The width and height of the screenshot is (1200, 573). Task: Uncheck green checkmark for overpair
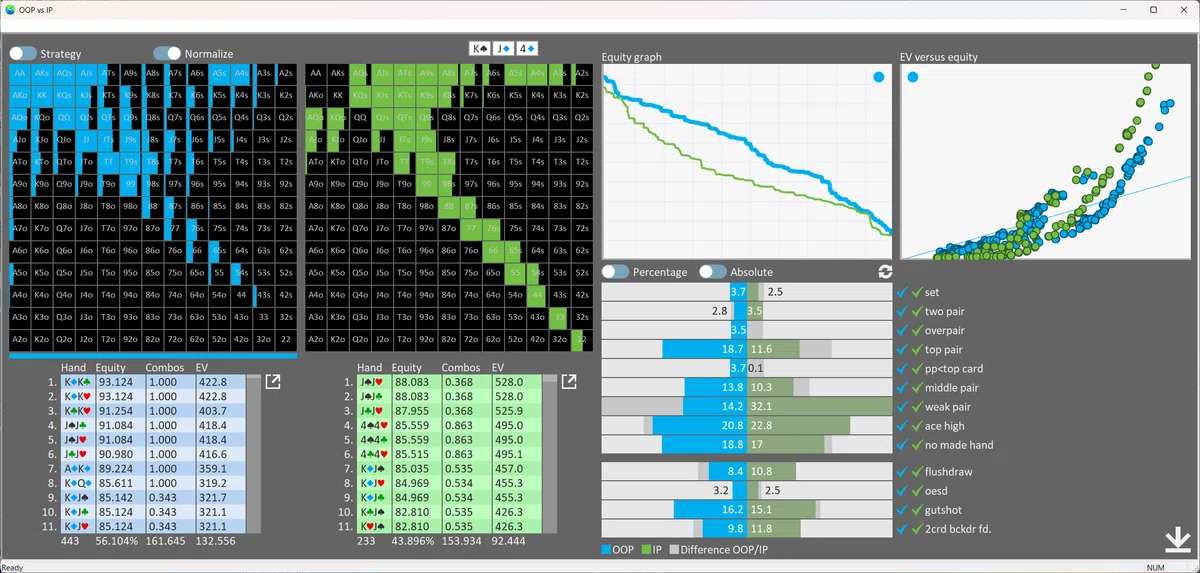916,330
